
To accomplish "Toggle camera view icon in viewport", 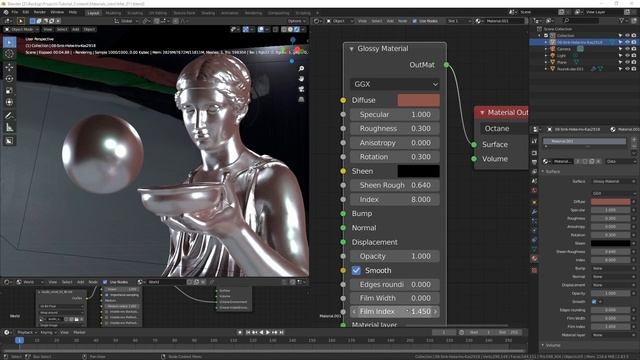I will point(301,89).
